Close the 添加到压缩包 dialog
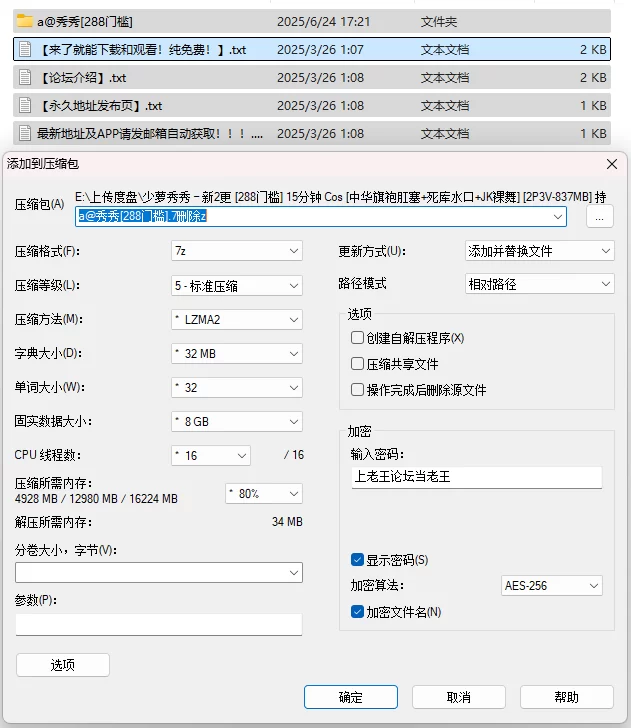631x728 pixels. [611, 164]
